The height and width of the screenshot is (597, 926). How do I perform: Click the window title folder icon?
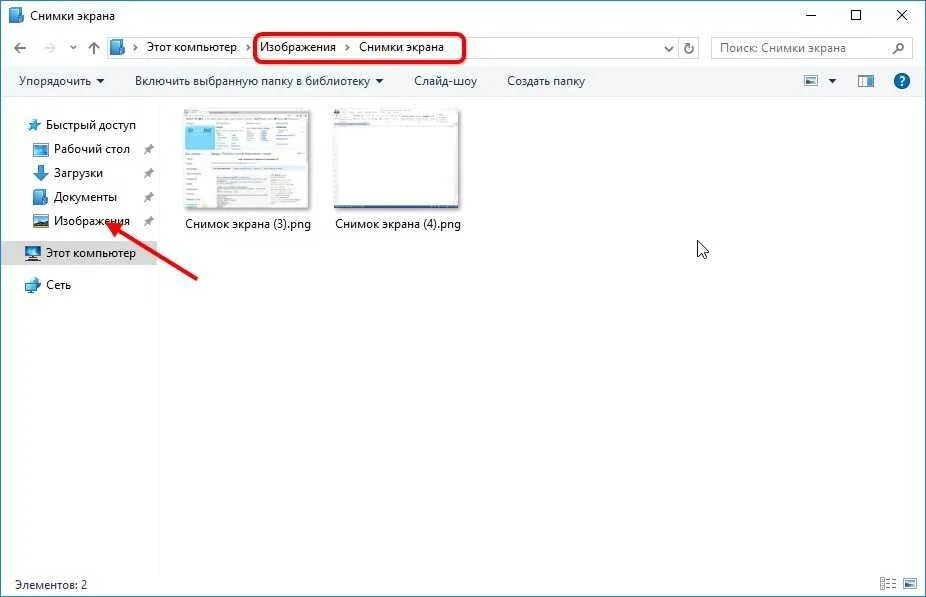(x=16, y=15)
